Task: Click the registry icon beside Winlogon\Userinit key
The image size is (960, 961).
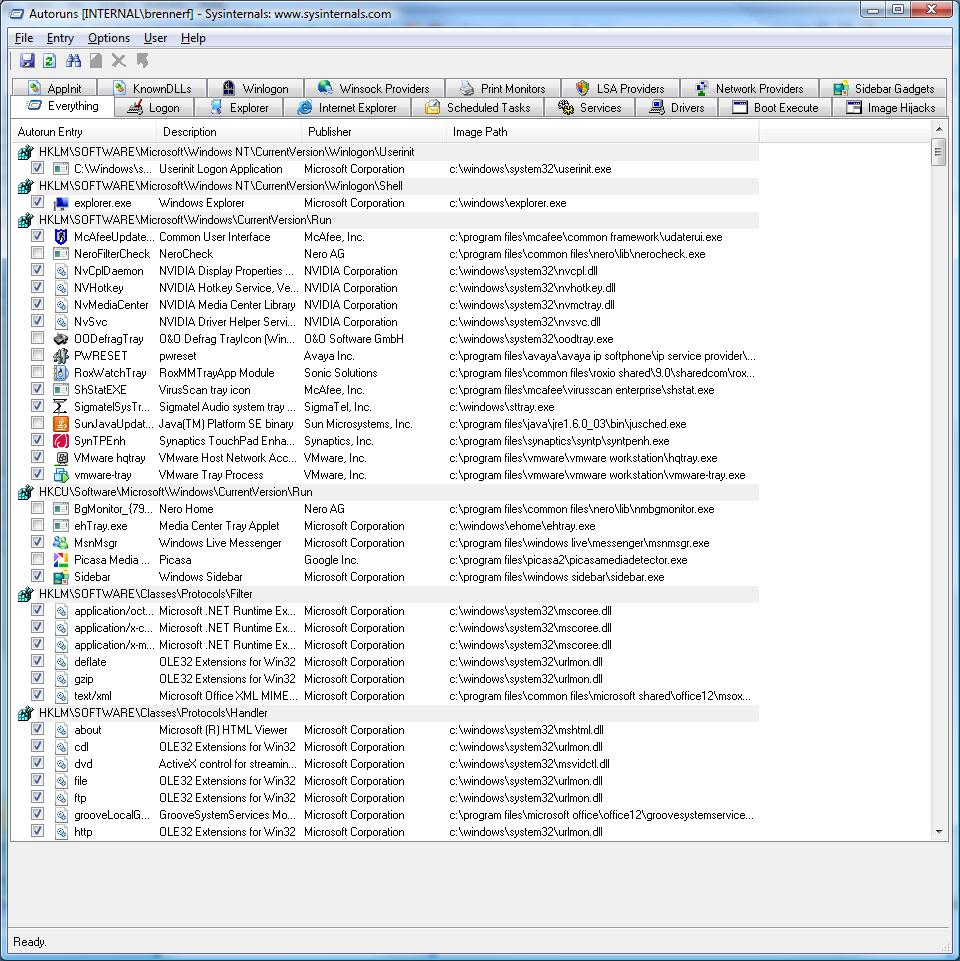Action: click(x=25, y=152)
